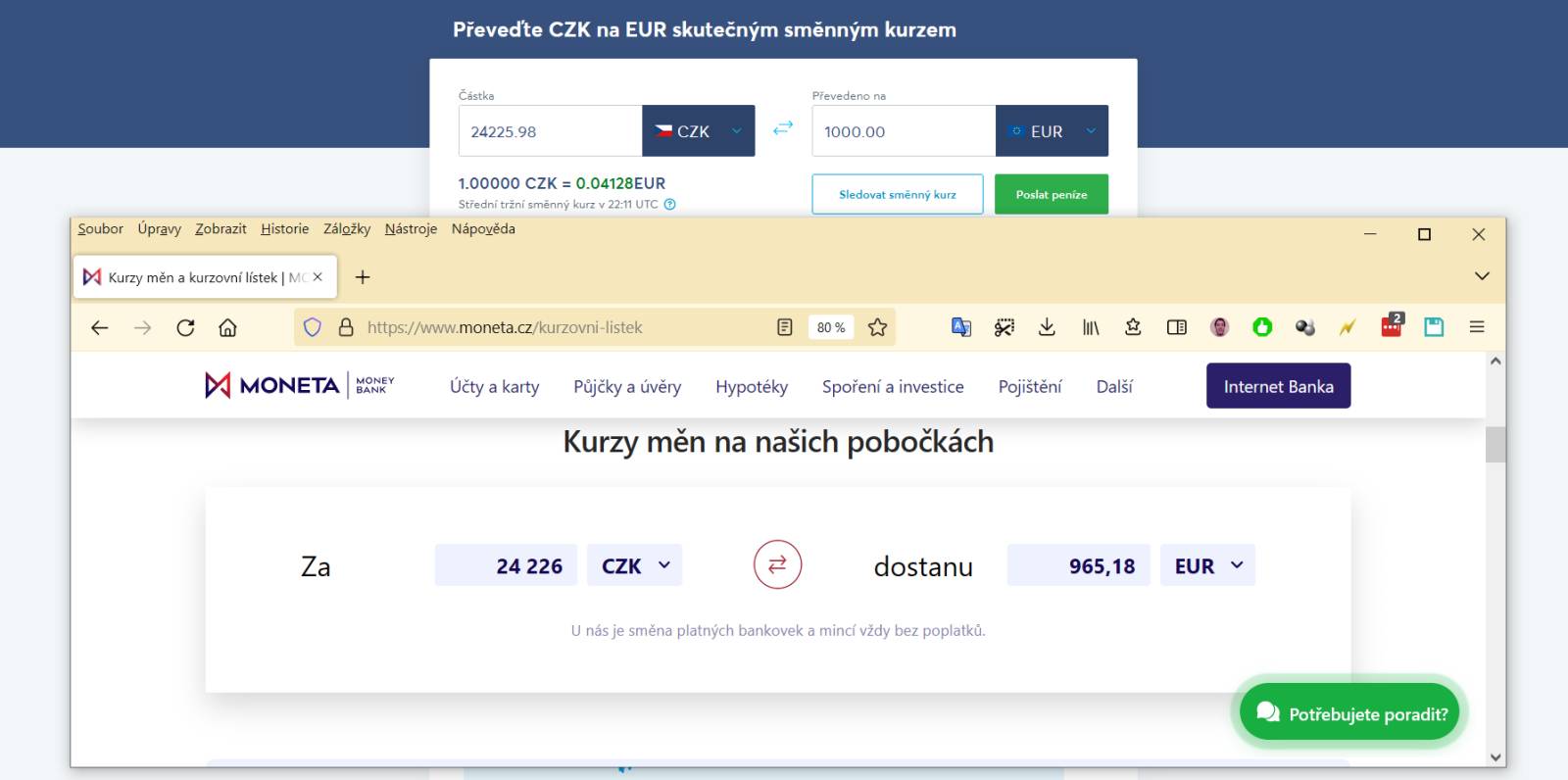Image resolution: width=1568 pixels, height=780 pixels.
Task: Click the Moneta amount field showing 24 226
Action: pyautogui.click(x=506, y=565)
